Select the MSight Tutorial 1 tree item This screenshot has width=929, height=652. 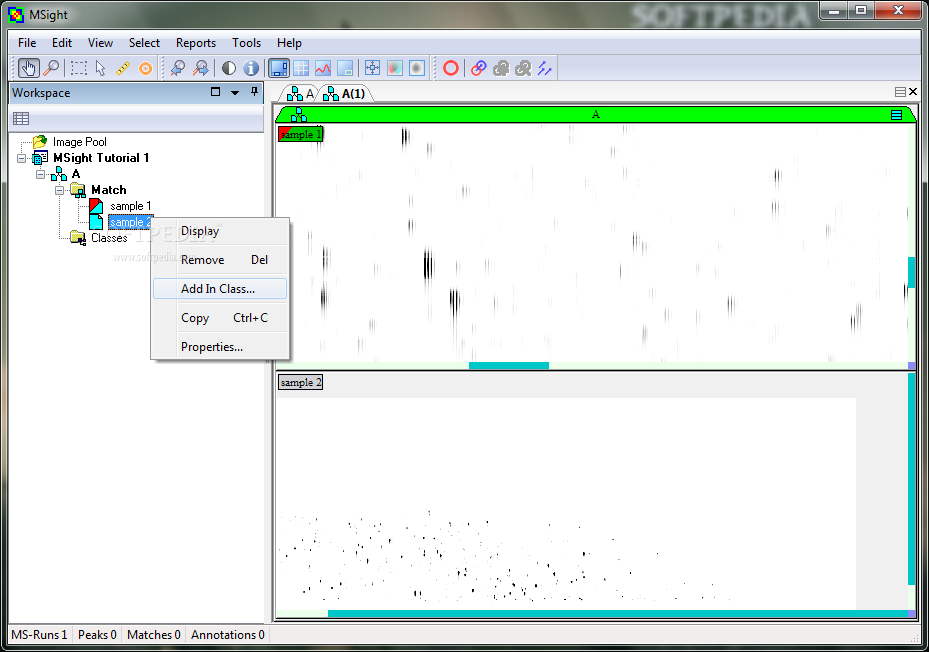(101, 158)
